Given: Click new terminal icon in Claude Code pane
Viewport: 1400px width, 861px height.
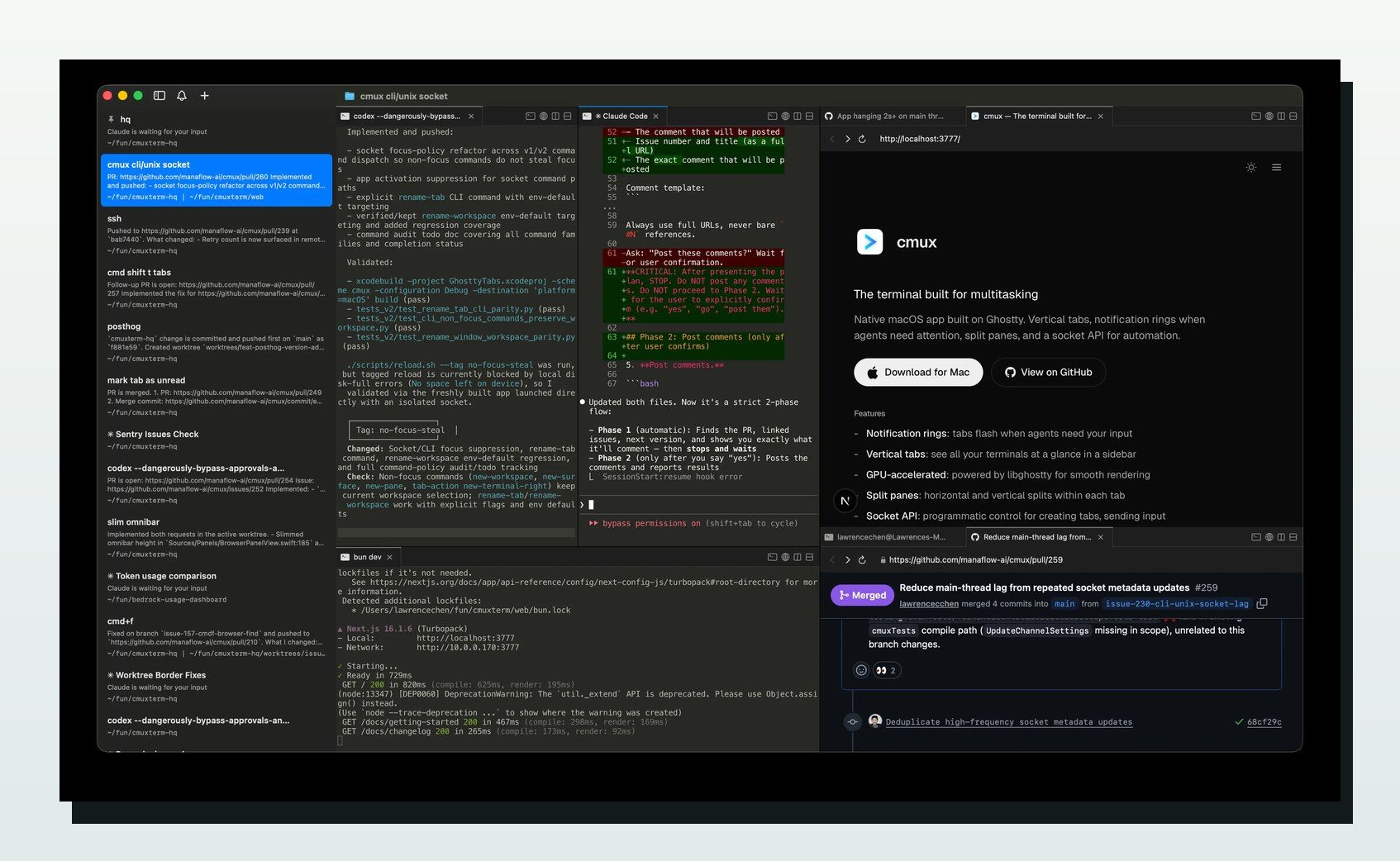Looking at the screenshot, I should click(x=772, y=117).
